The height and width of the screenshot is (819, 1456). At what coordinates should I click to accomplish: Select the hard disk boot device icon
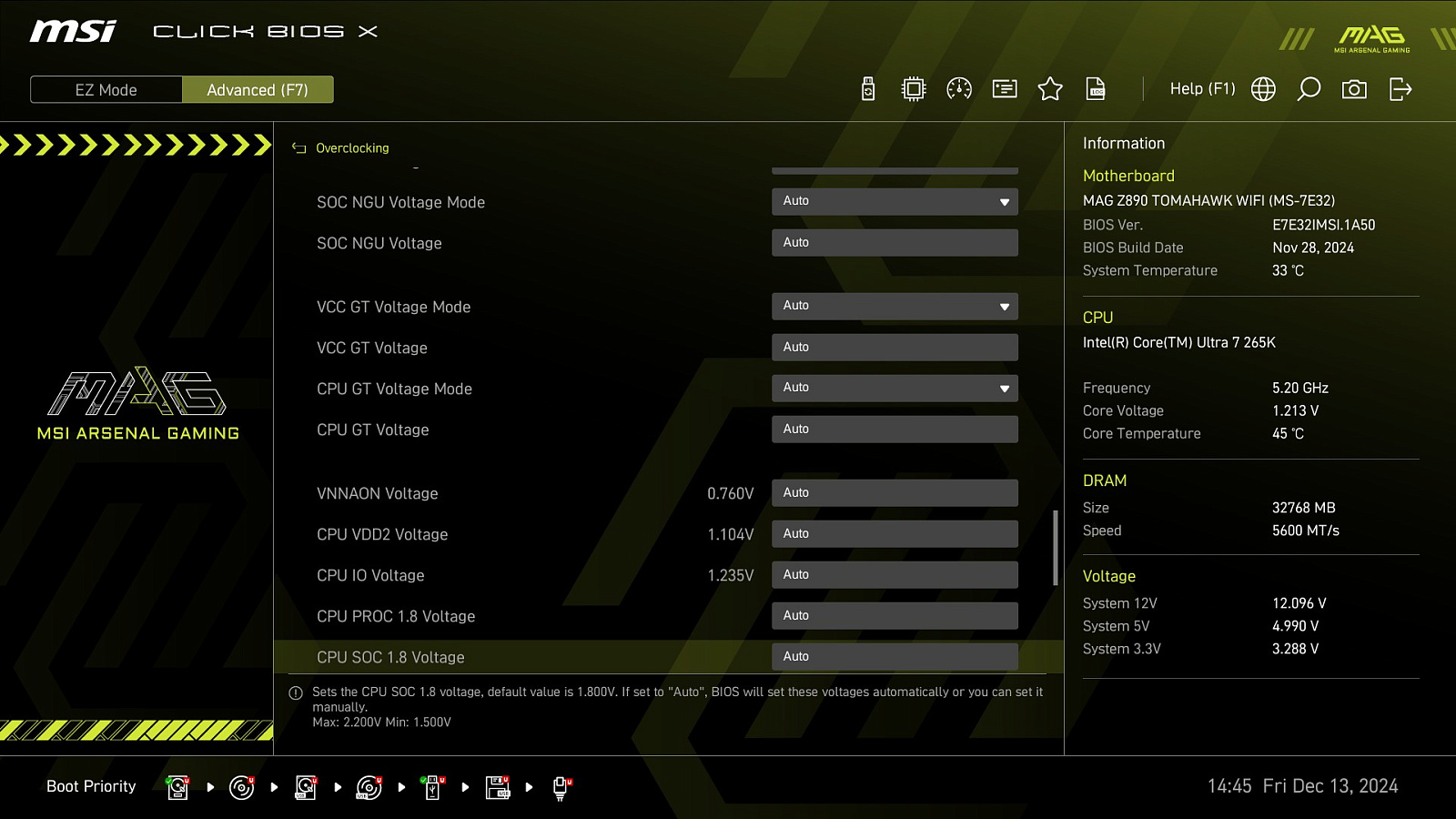(x=178, y=787)
